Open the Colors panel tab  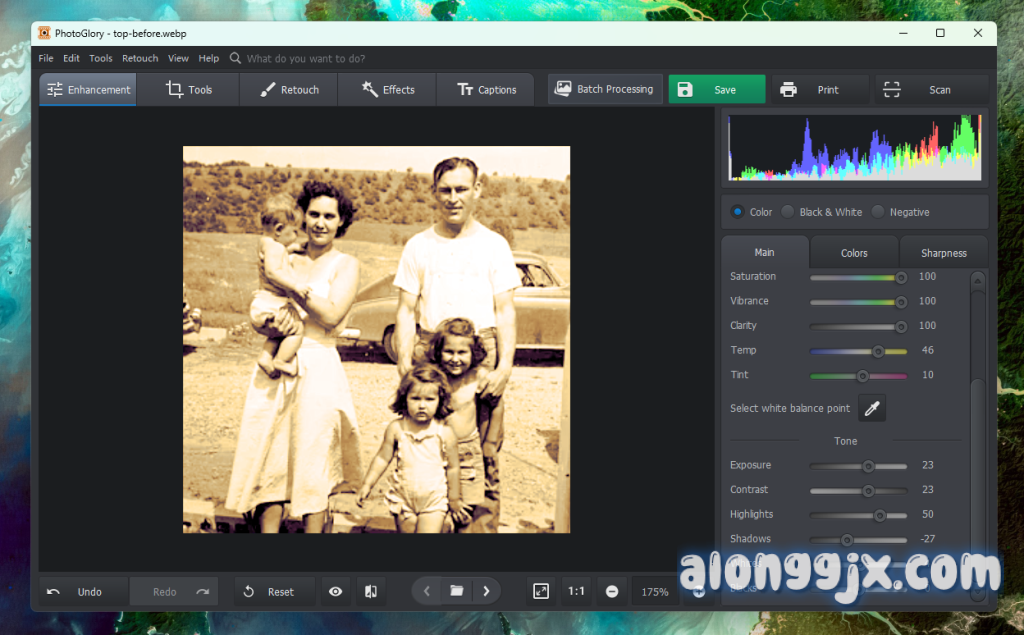[x=854, y=253]
